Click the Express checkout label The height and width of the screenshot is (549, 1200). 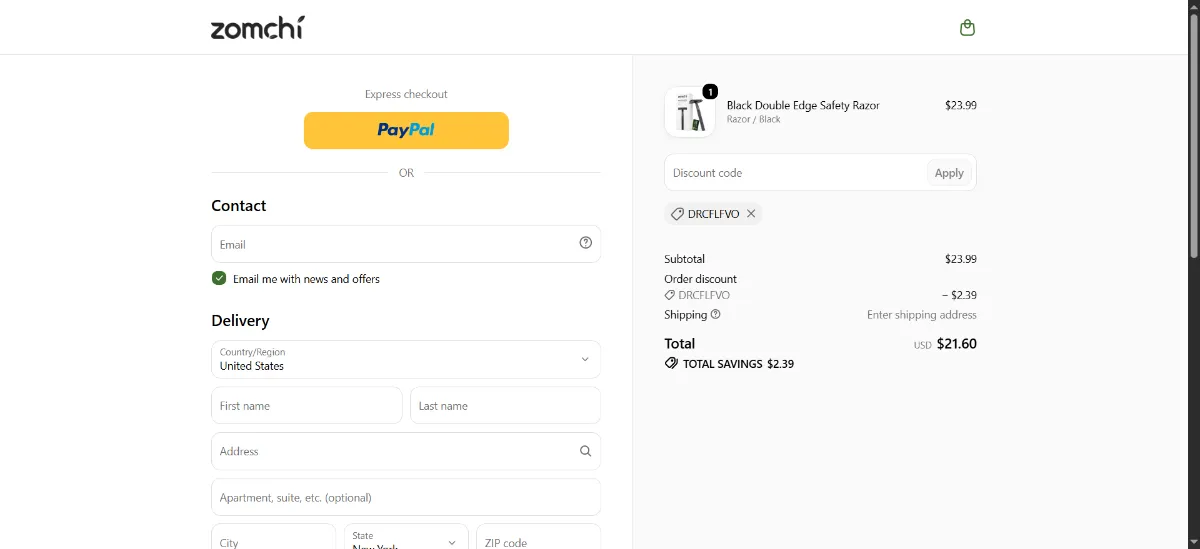pyautogui.click(x=406, y=94)
